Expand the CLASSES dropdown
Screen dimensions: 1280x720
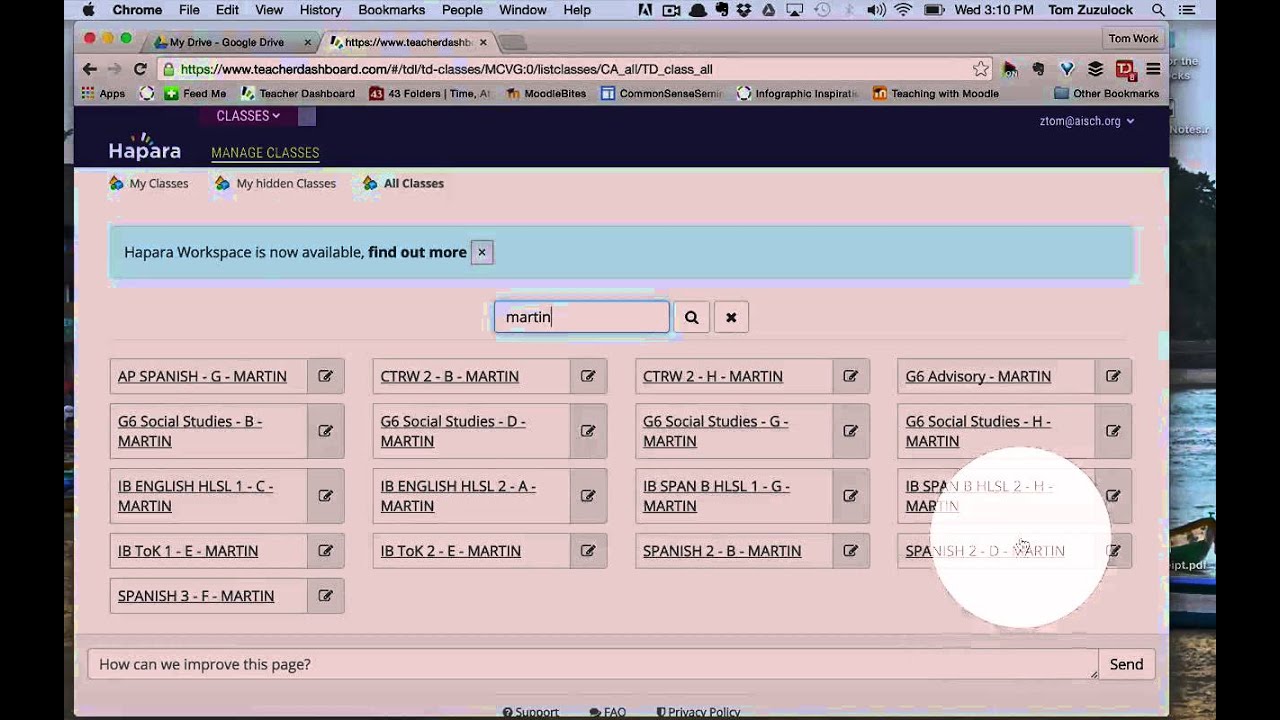point(248,116)
